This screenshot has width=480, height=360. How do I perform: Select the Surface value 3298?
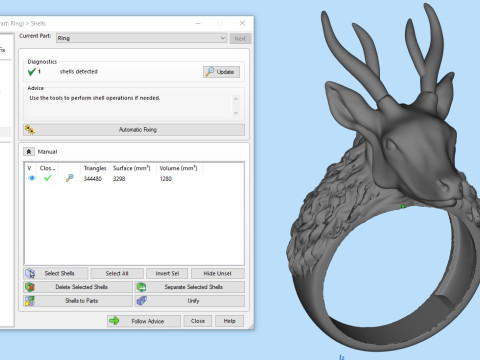[x=119, y=179]
